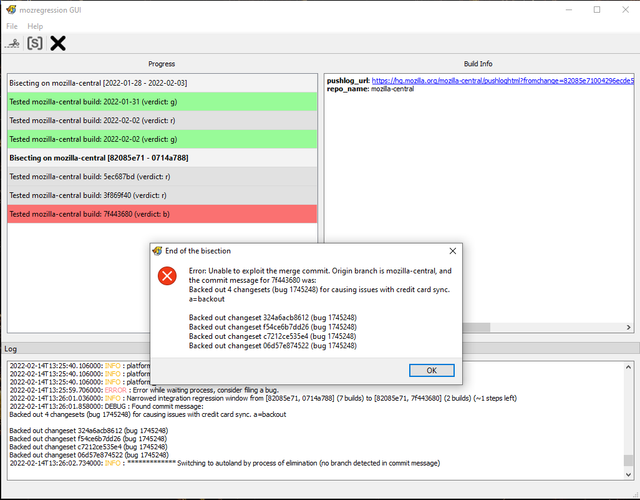Close the mozregression GUI main window
The width and height of the screenshot is (640, 500).
(625, 10)
